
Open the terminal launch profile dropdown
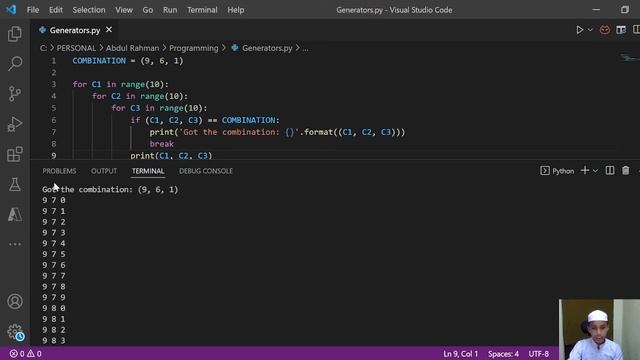pyautogui.click(x=595, y=171)
